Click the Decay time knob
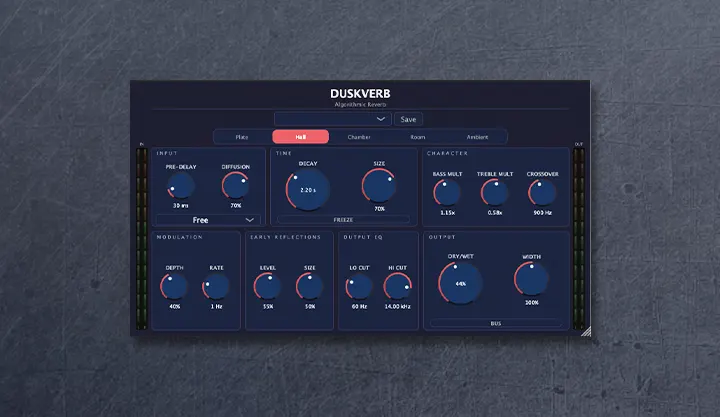 click(306, 189)
